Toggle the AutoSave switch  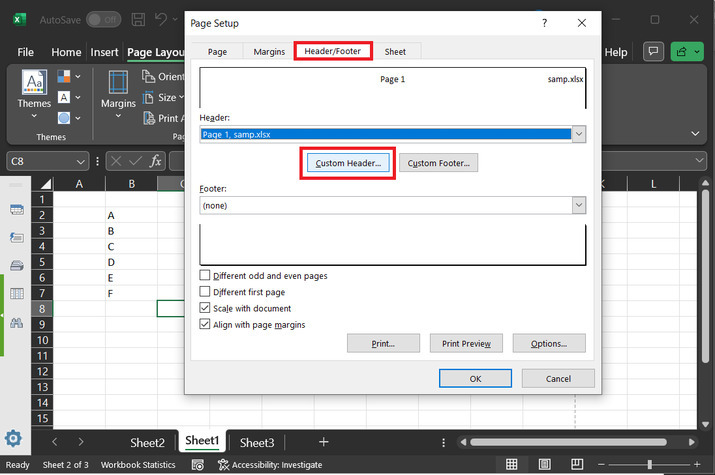click(104, 20)
